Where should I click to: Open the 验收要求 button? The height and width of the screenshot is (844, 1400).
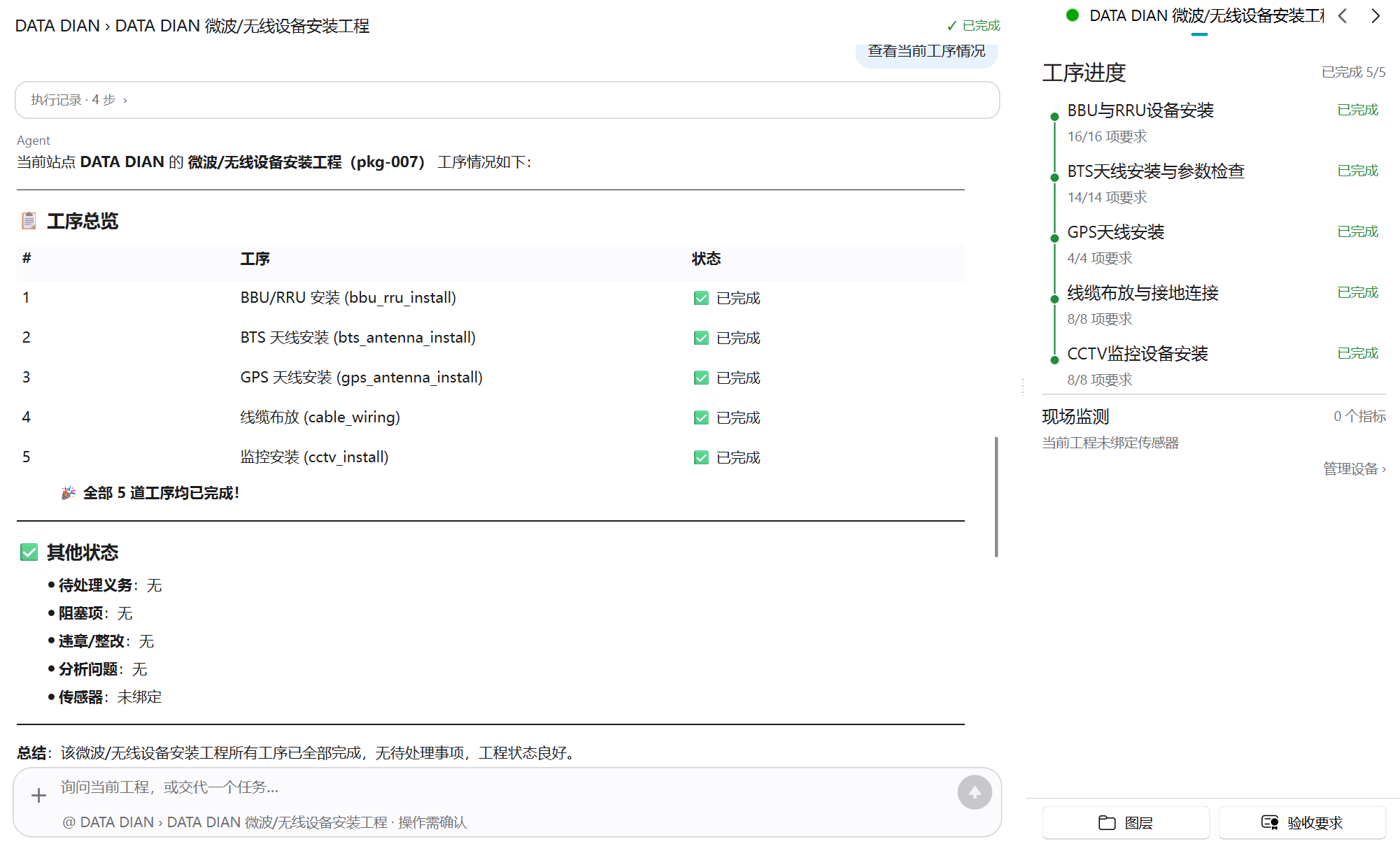[1302, 822]
